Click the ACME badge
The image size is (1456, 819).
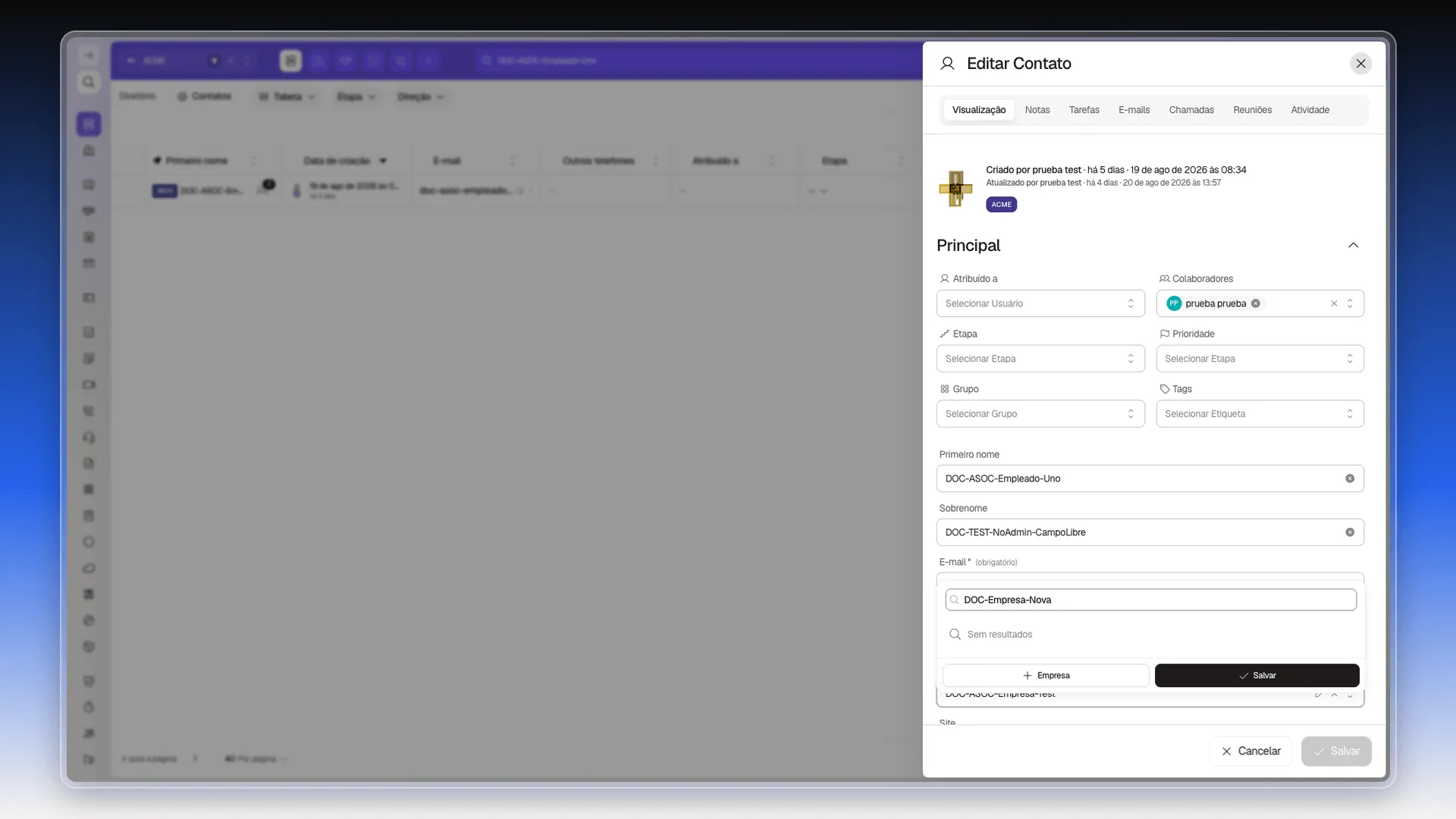1001,205
